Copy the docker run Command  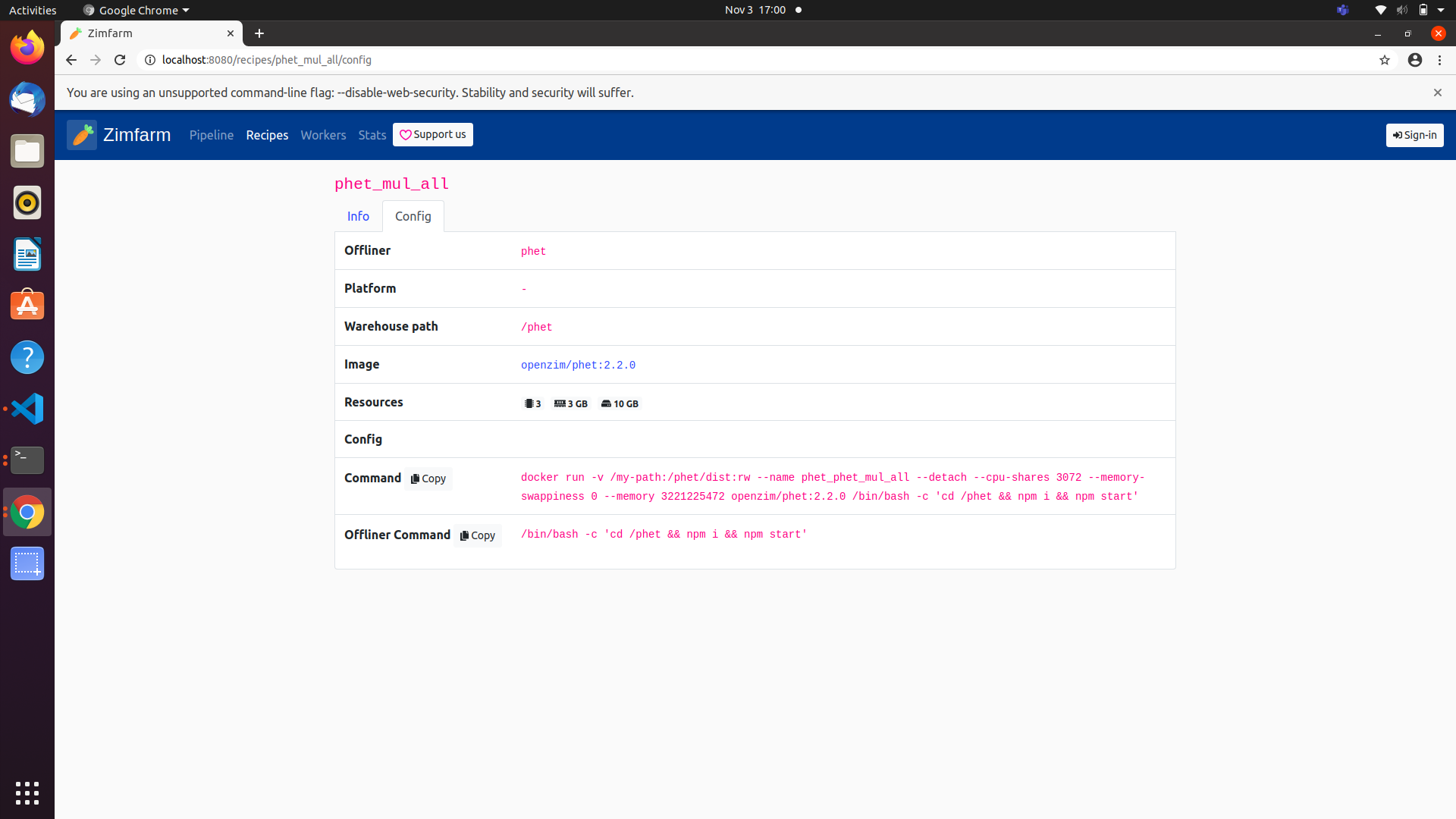coord(427,479)
